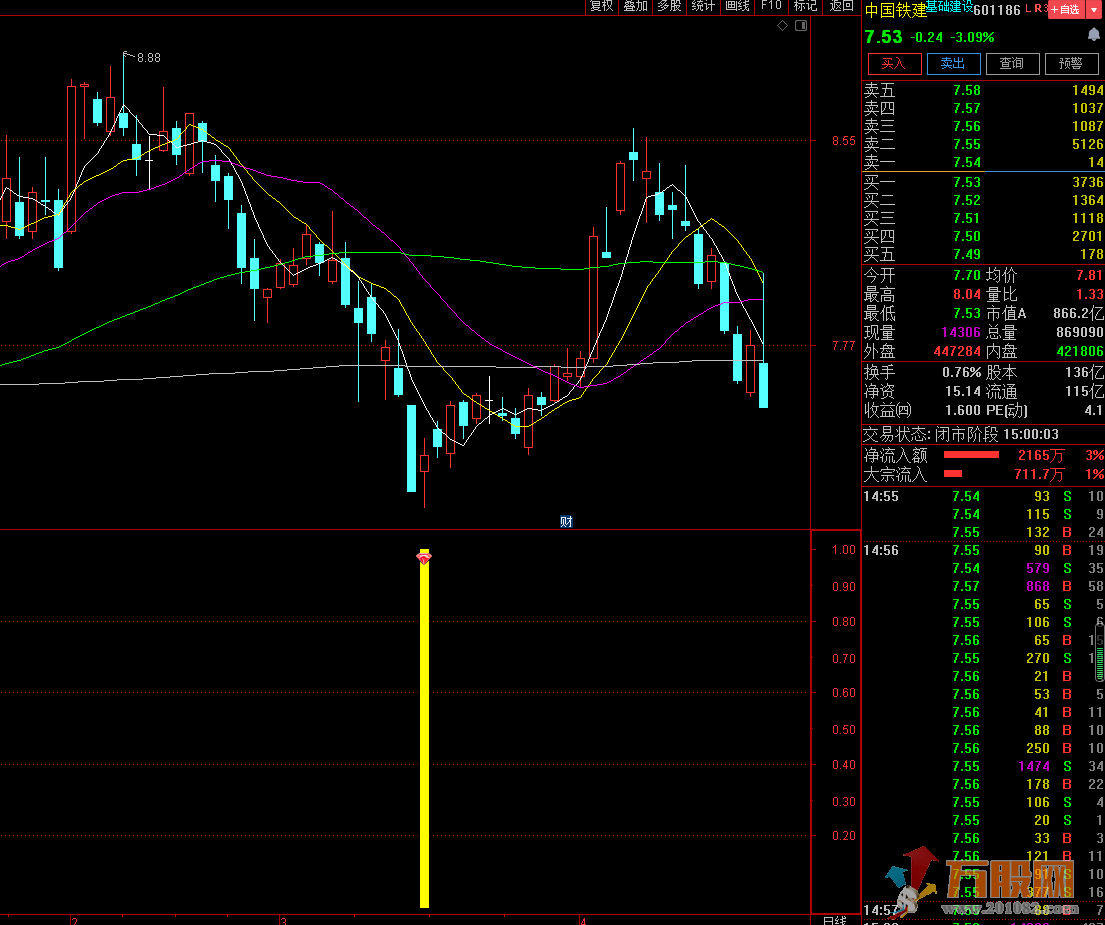Image resolution: width=1105 pixels, height=925 pixels.
Task: Click the stock code 601186
Action: coord(996,10)
